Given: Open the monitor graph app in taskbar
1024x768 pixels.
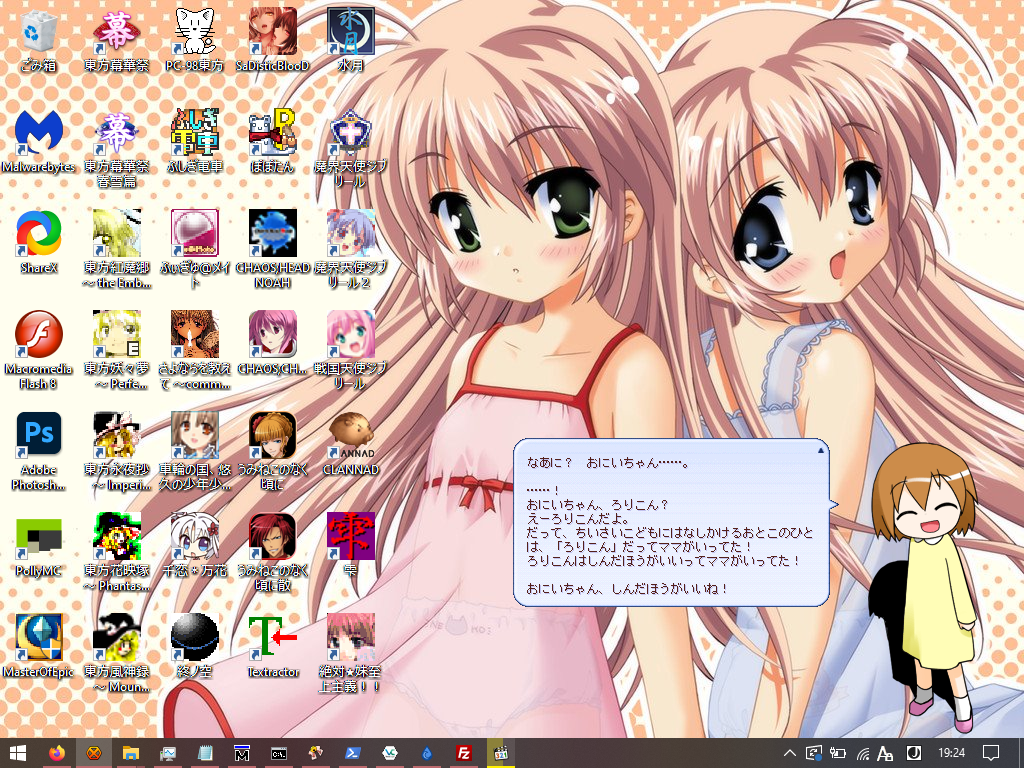Looking at the screenshot, I should coord(168,753).
